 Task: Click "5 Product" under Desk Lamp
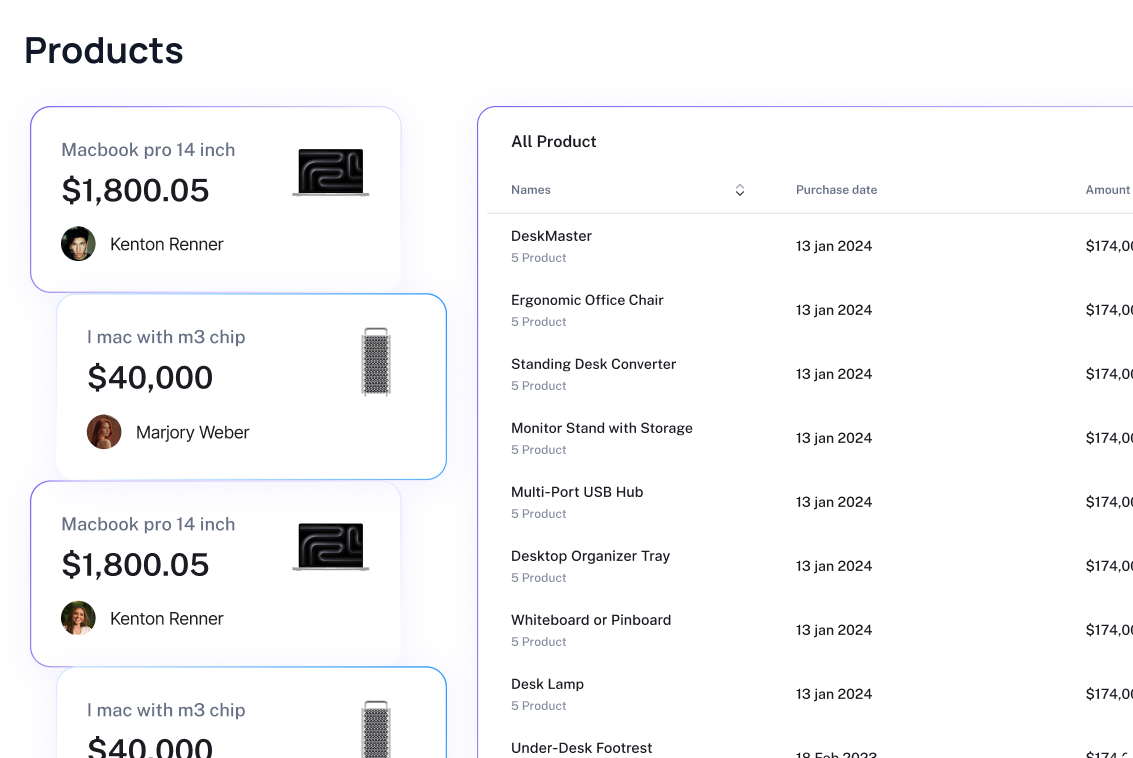(x=538, y=706)
